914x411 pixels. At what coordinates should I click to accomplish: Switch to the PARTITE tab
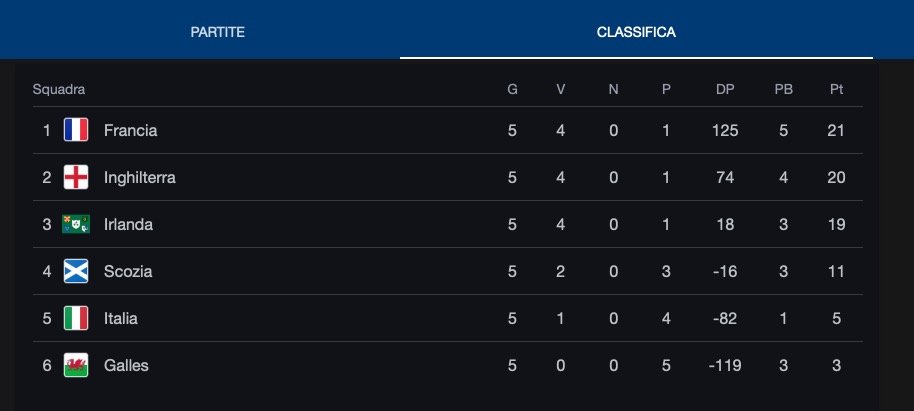click(217, 32)
